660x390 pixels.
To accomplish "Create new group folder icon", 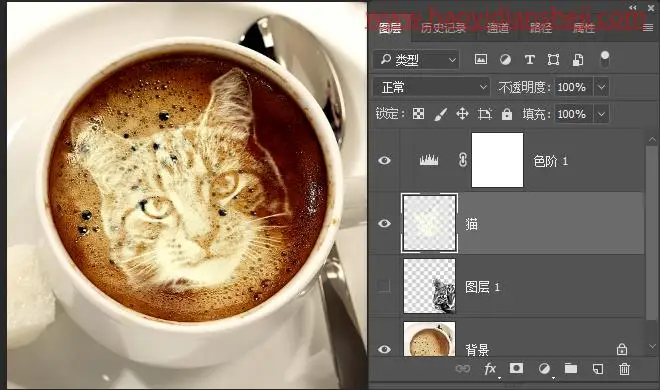I will coord(571,369).
